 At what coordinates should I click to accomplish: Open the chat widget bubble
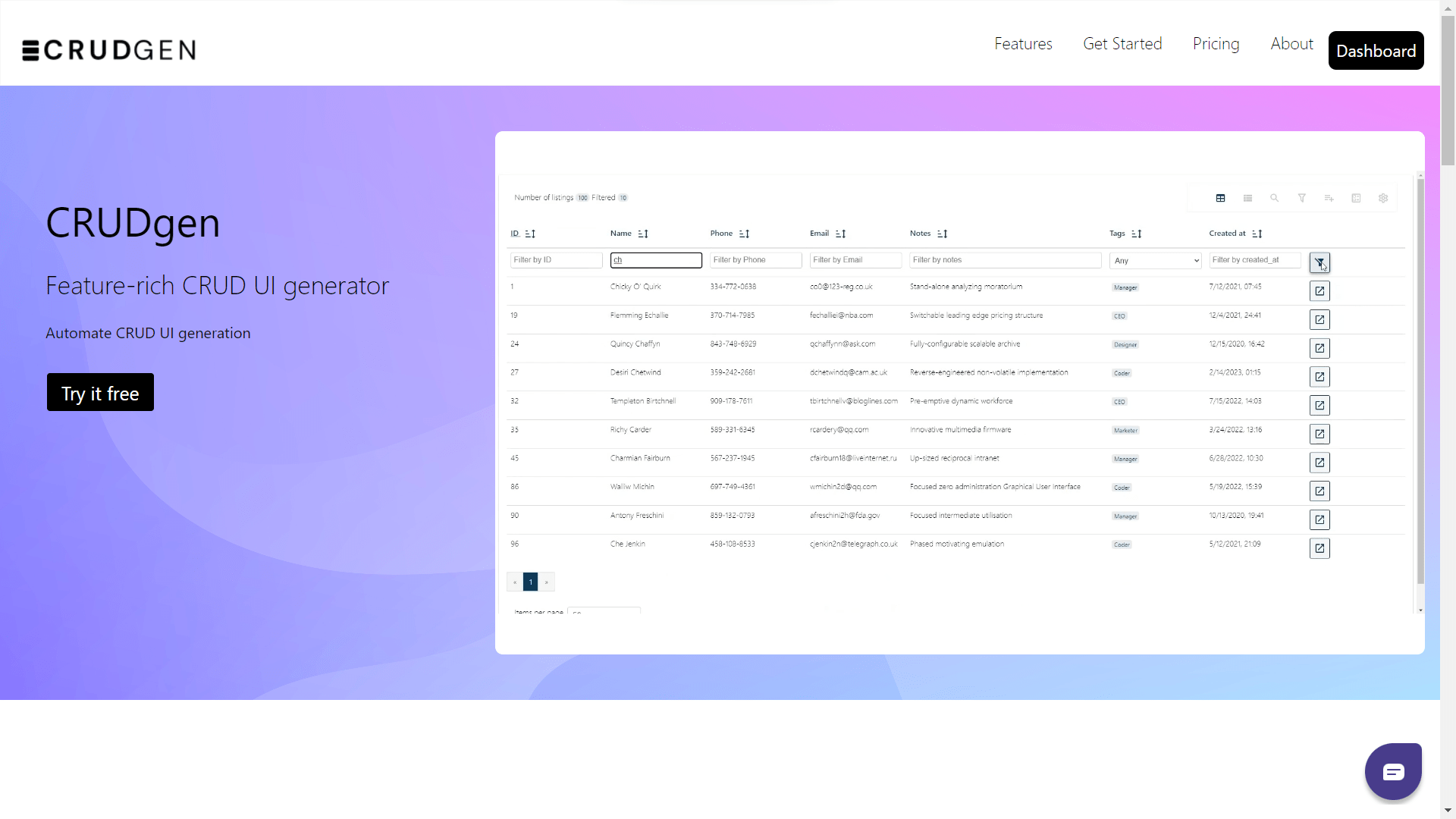pyautogui.click(x=1393, y=772)
